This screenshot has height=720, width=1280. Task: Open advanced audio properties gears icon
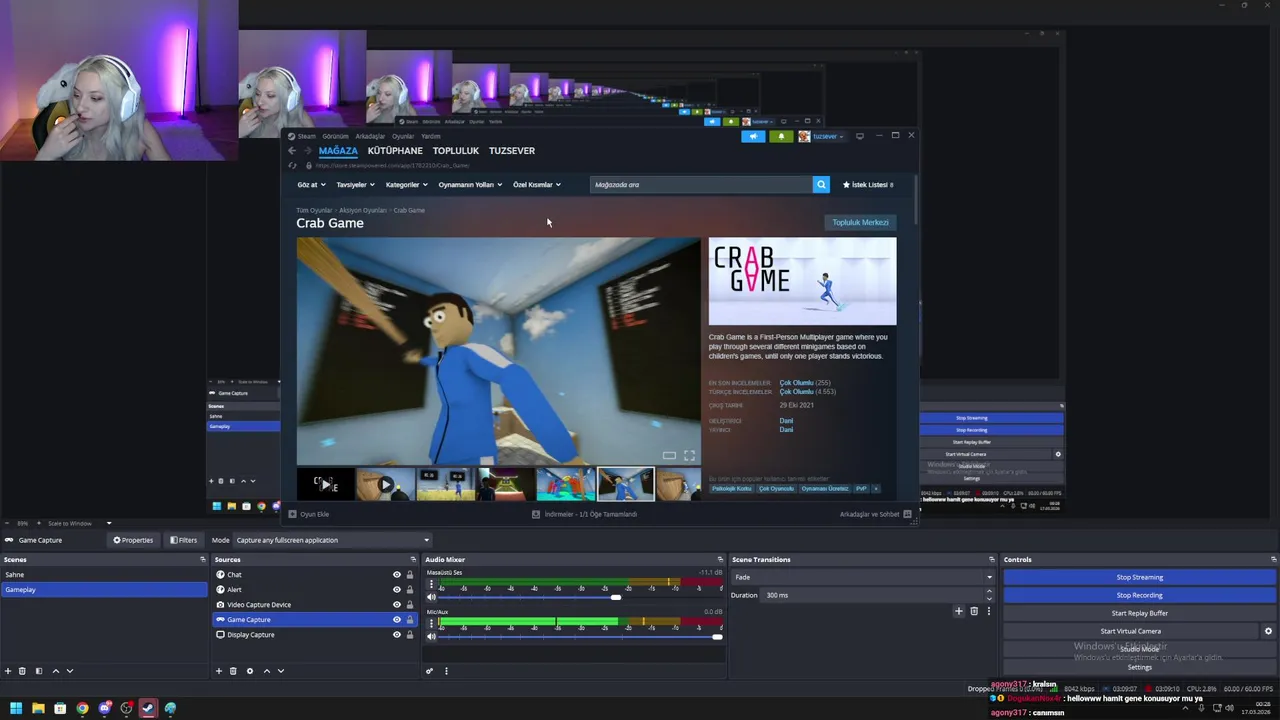(430, 671)
